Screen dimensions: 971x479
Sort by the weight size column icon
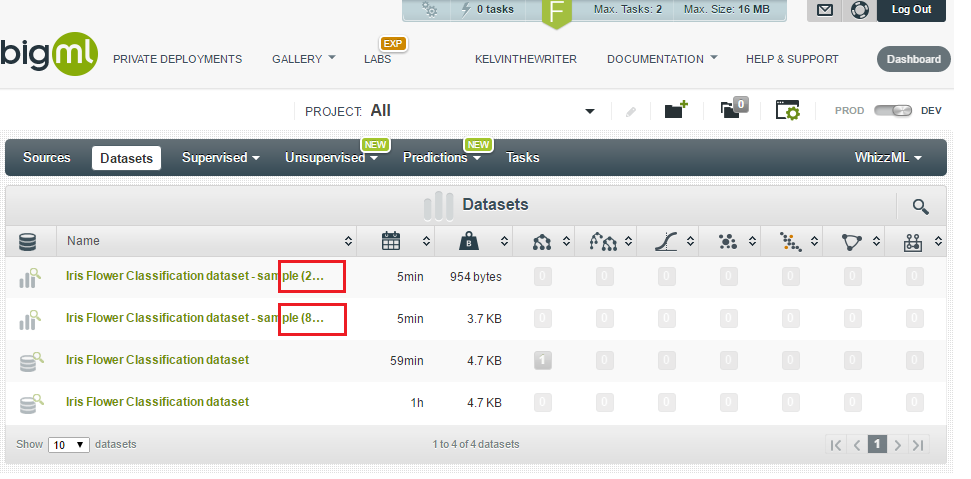tap(469, 241)
